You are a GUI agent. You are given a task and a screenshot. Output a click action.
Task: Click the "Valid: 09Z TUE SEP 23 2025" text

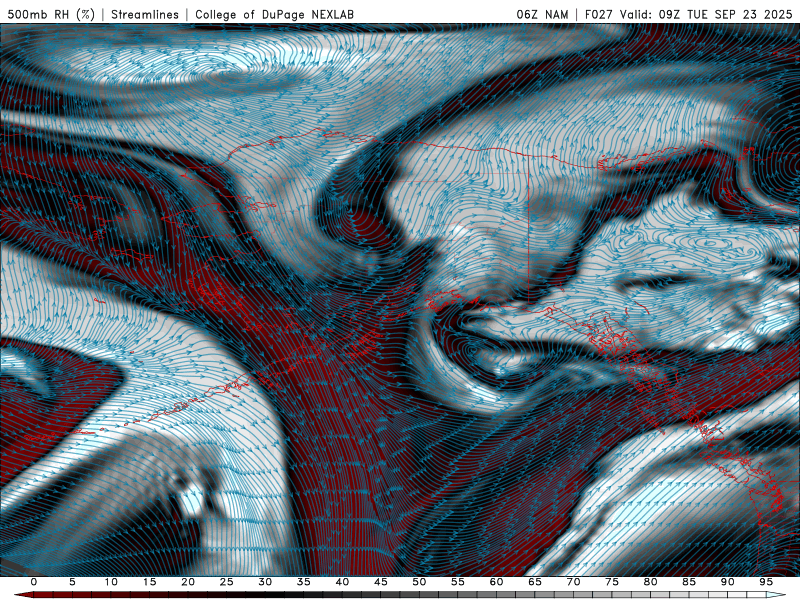(x=706, y=14)
